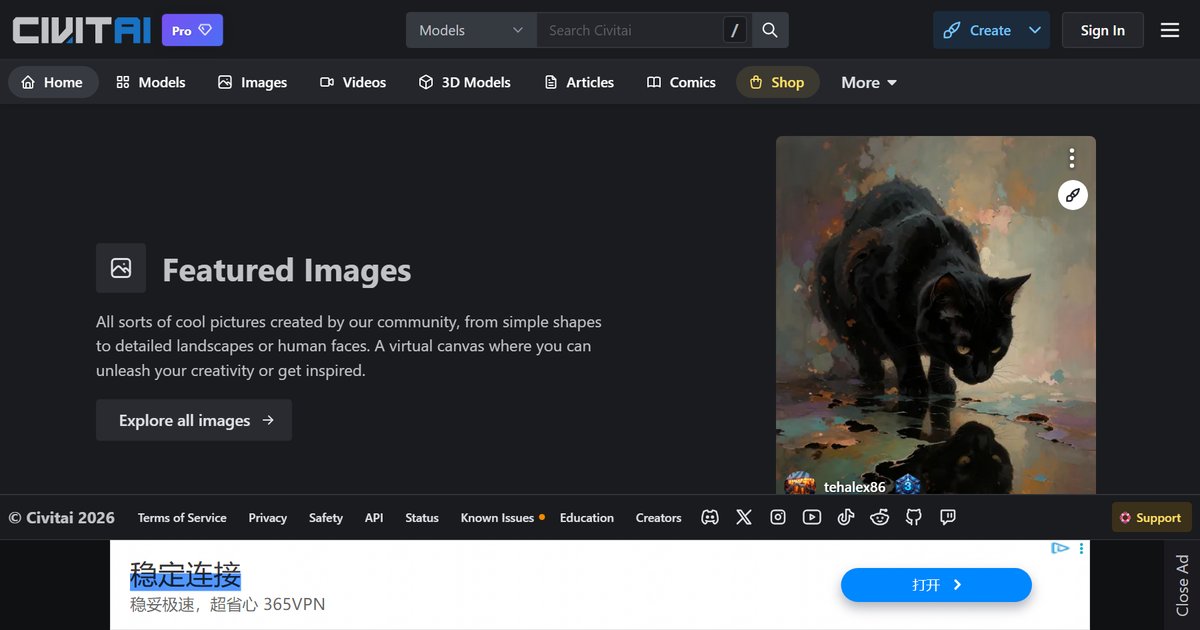
Task: Click the Featured Images picture icon
Action: (x=121, y=268)
